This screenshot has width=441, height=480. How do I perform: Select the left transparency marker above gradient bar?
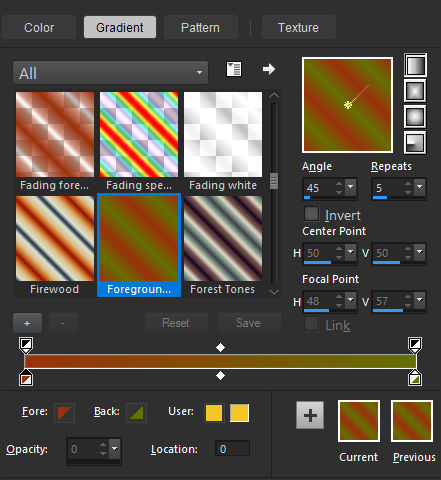tap(26, 345)
